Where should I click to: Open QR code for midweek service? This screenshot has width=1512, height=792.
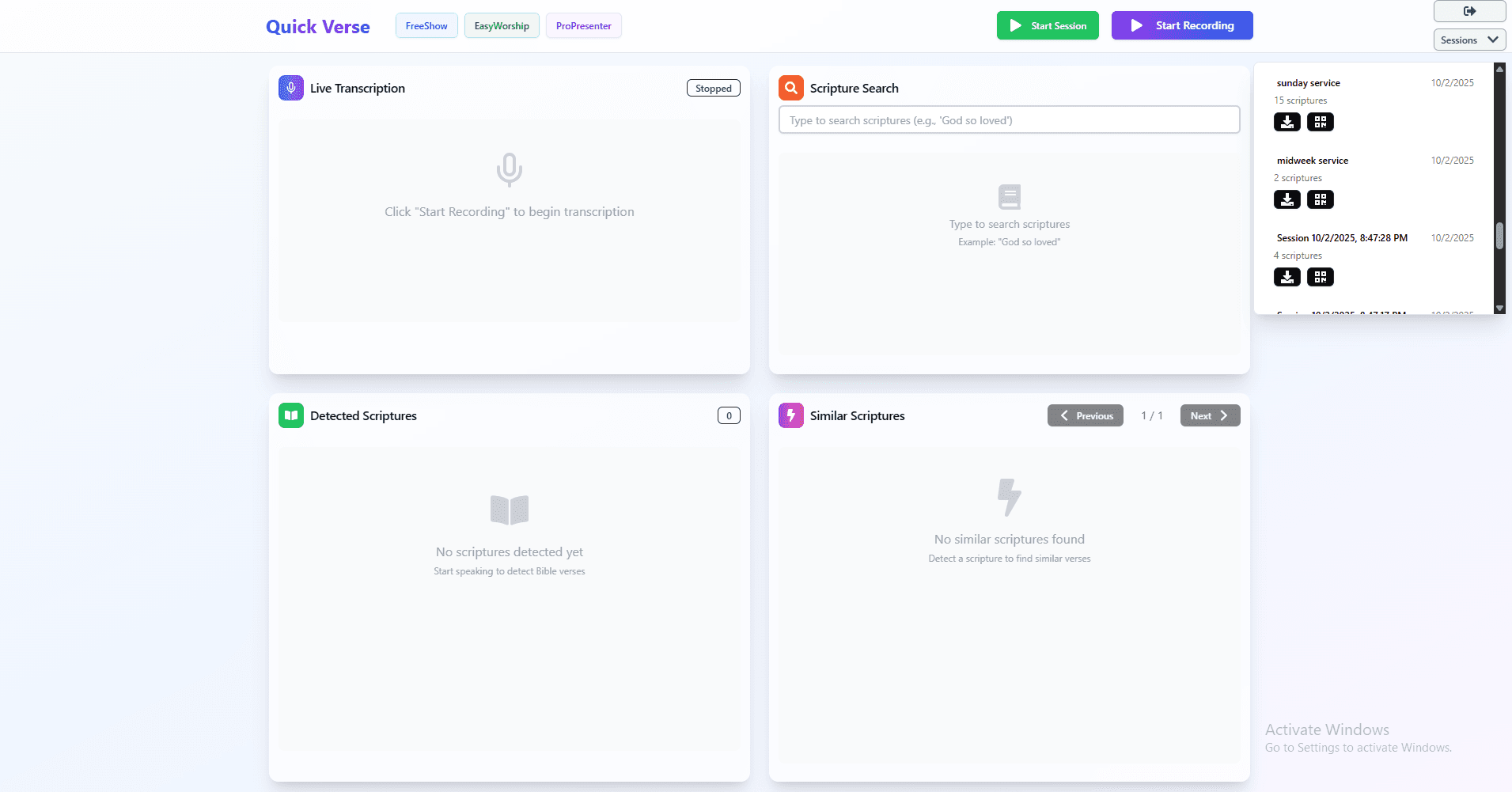[1320, 199]
